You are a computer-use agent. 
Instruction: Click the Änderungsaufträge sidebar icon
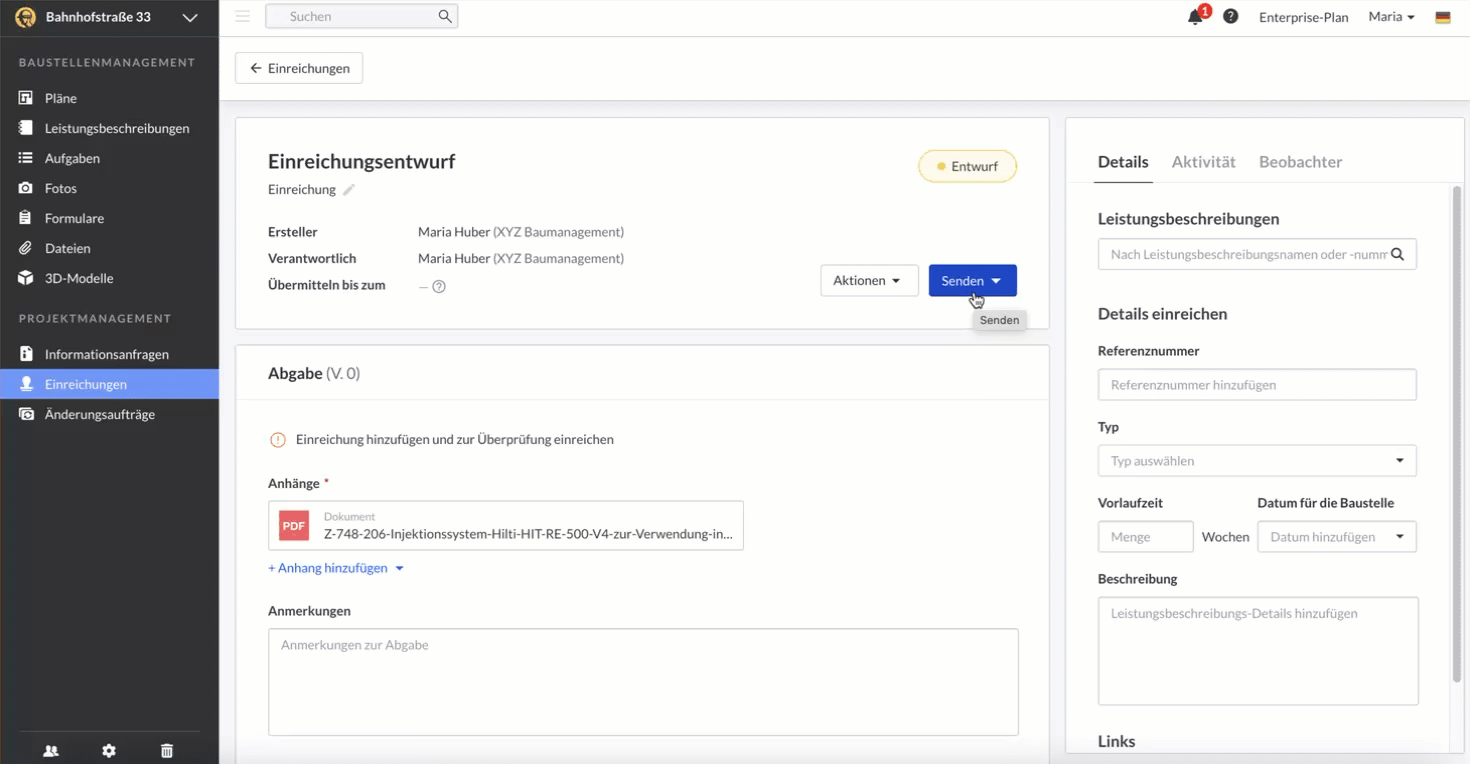click(26, 414)
